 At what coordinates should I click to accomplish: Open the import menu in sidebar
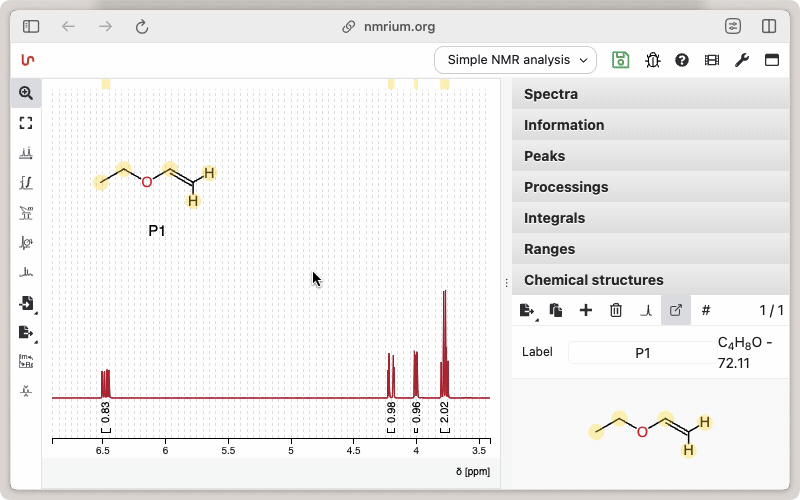tap(26, 303)
